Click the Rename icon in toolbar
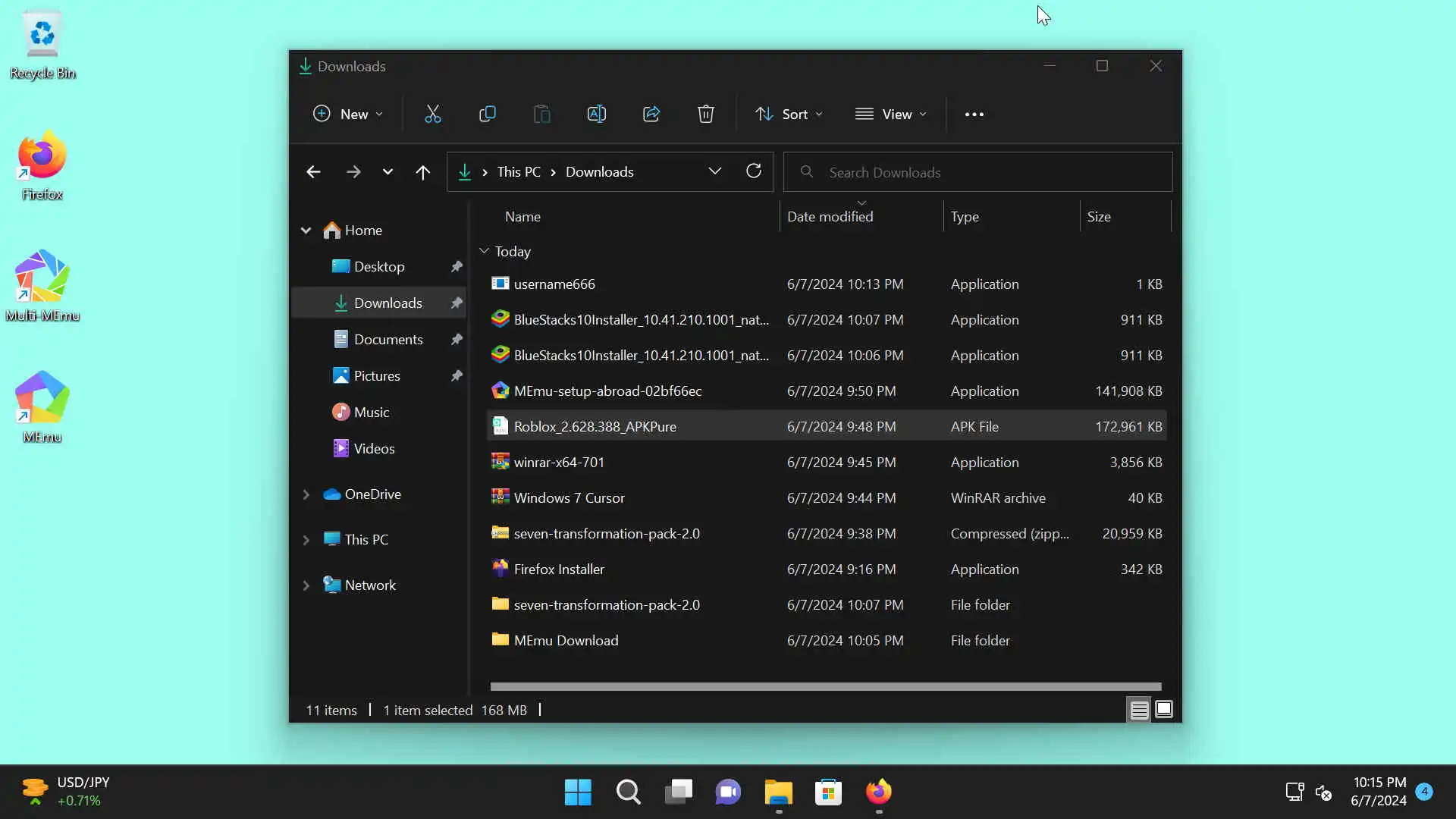1456x819 pixels. (x=596, y=114)
